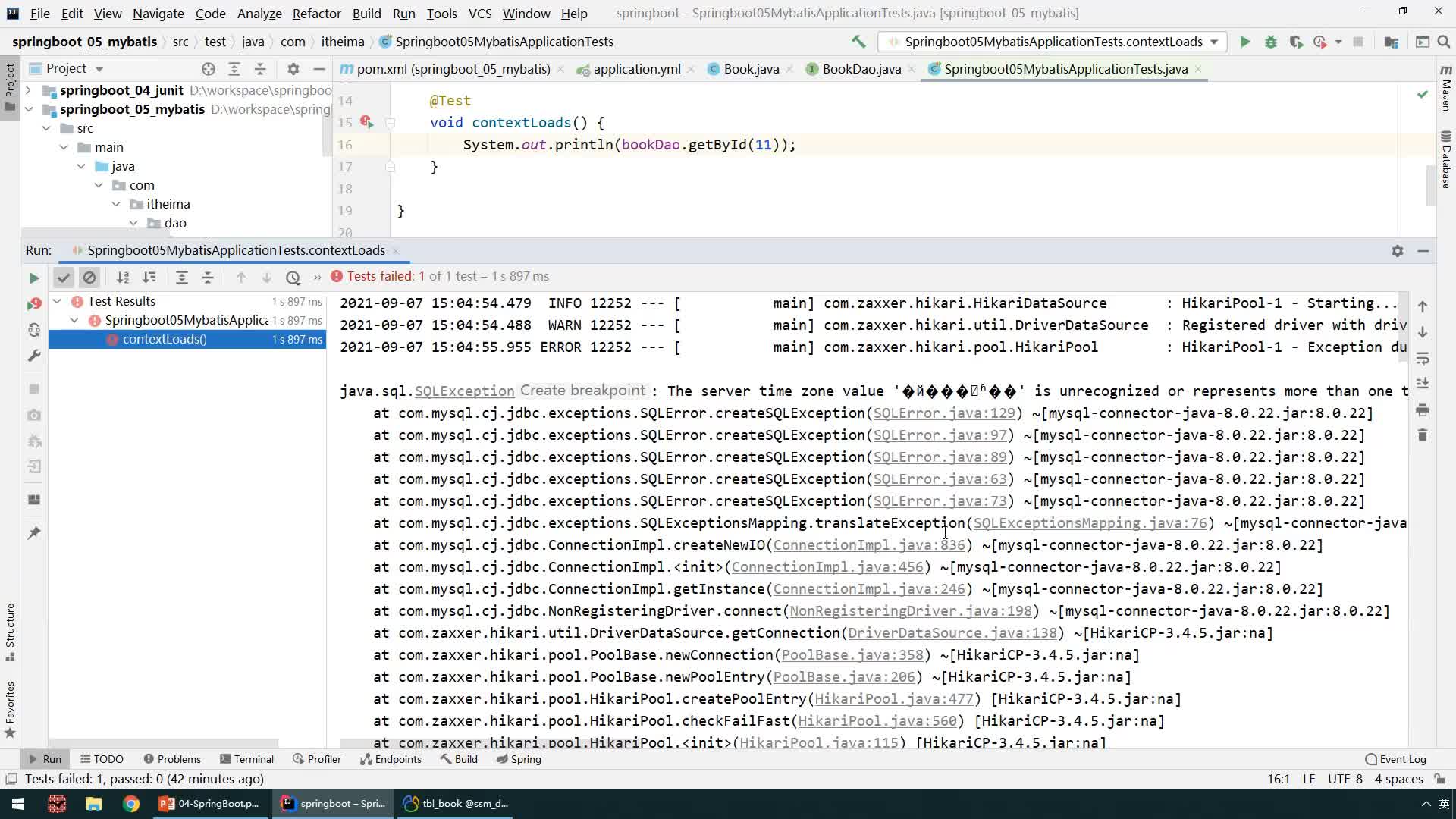
Task: Toggle soft-wrap in console
Action: tap(1423, 358)
